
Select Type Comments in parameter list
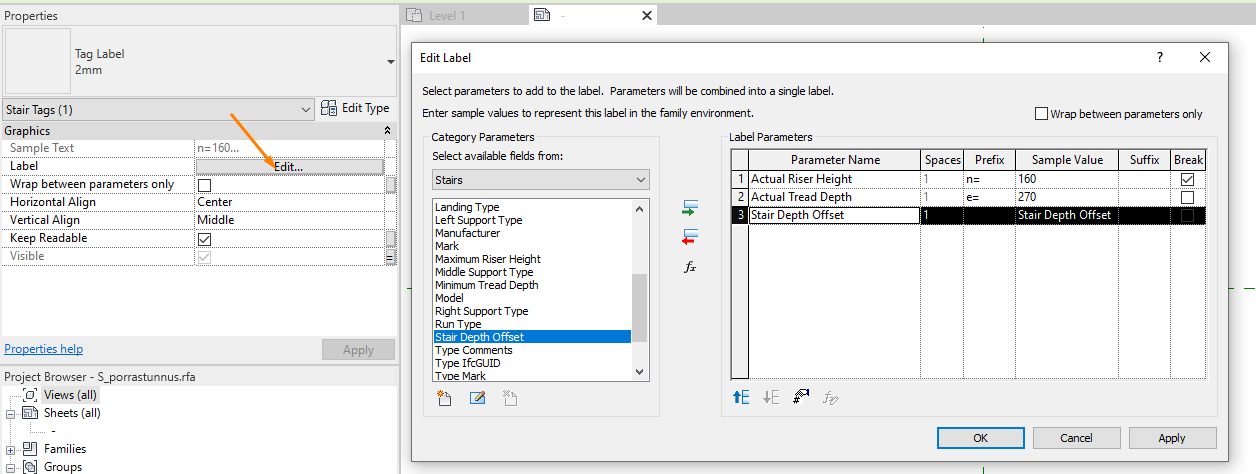(x=474, y=350)
